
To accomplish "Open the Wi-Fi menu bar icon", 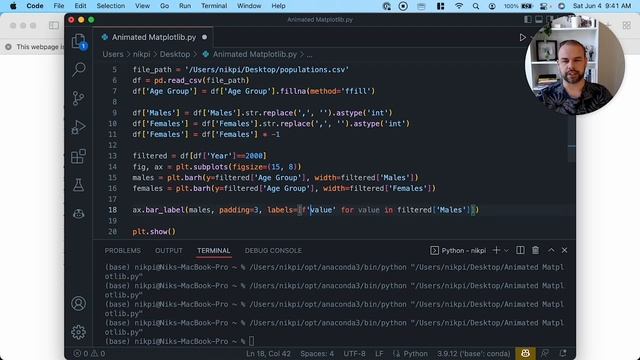I will tap(459, 6).
